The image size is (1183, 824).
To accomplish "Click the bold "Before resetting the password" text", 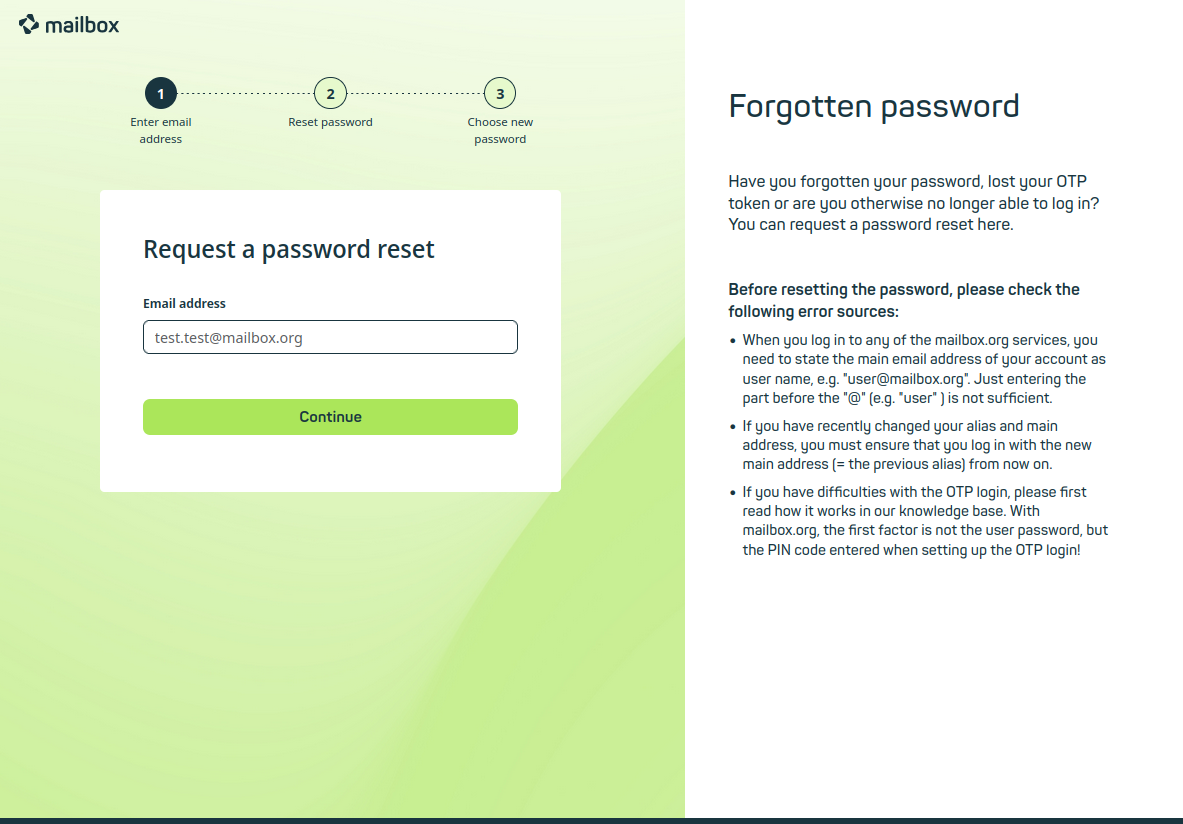I will [903, 300].
